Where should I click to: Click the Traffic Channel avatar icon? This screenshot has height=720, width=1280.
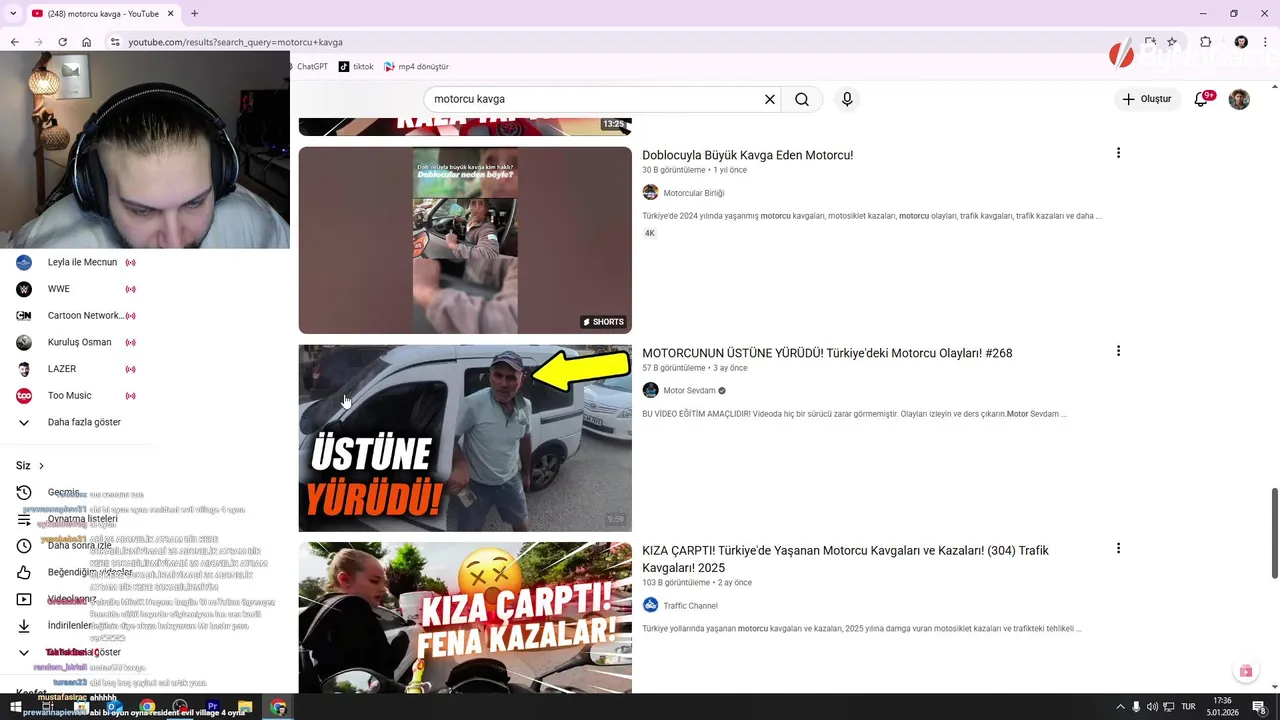tap(650, 605)
